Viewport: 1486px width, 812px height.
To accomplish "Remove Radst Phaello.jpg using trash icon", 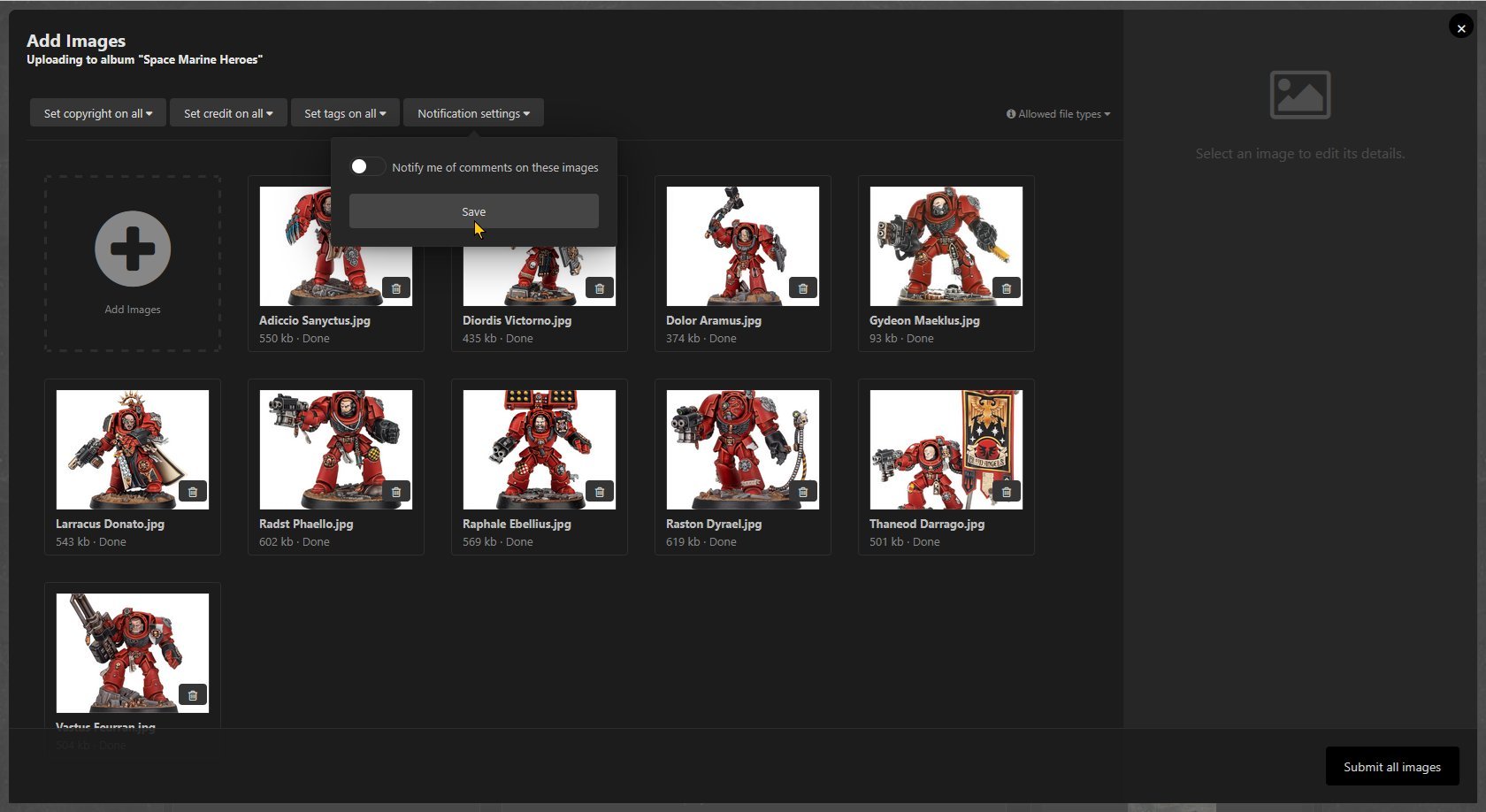I will click(x=396, y=492).
